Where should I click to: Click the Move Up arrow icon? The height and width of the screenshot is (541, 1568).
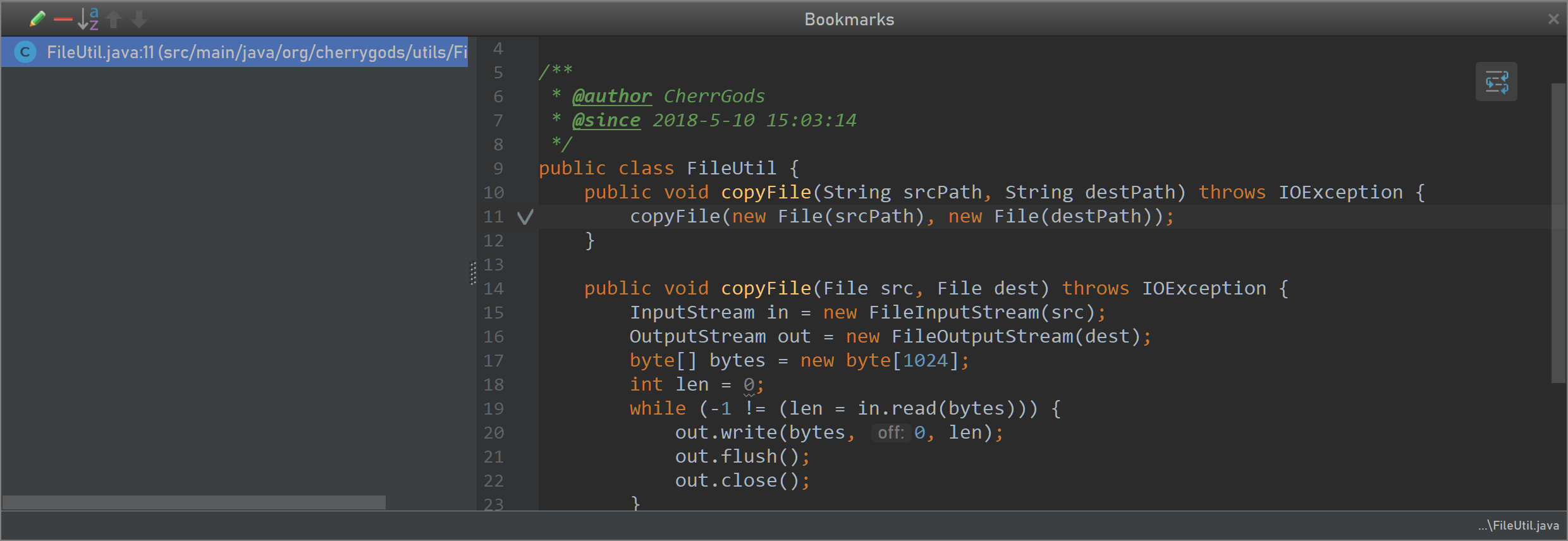point(114,20)
